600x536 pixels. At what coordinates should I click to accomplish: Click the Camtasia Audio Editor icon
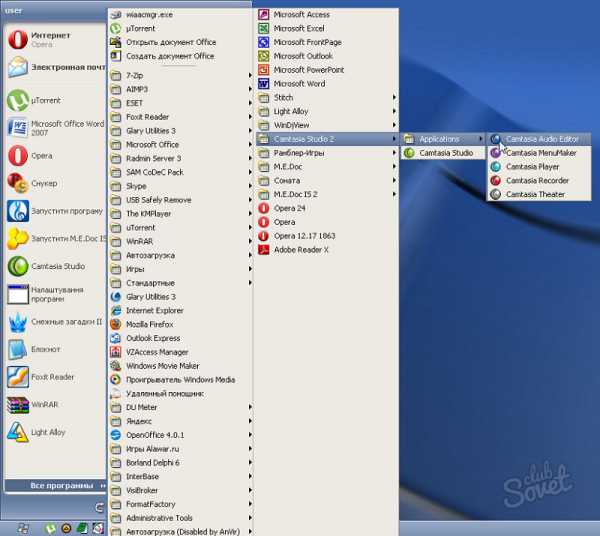coord(496,139)
